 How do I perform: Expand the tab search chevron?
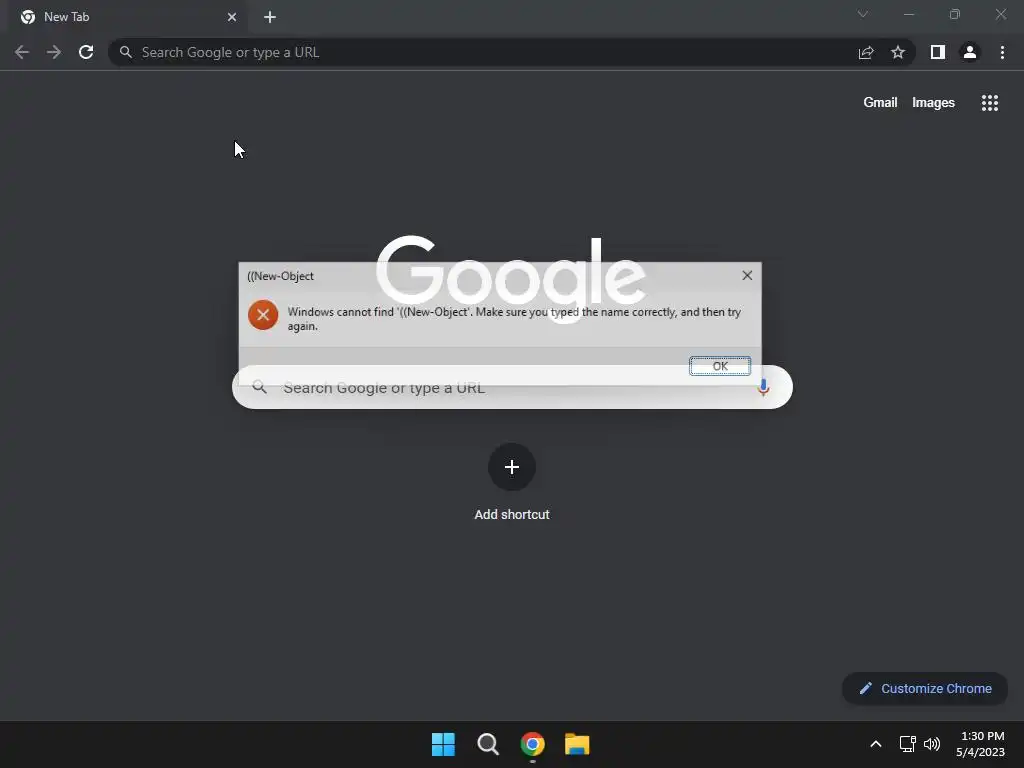[863, 14]
